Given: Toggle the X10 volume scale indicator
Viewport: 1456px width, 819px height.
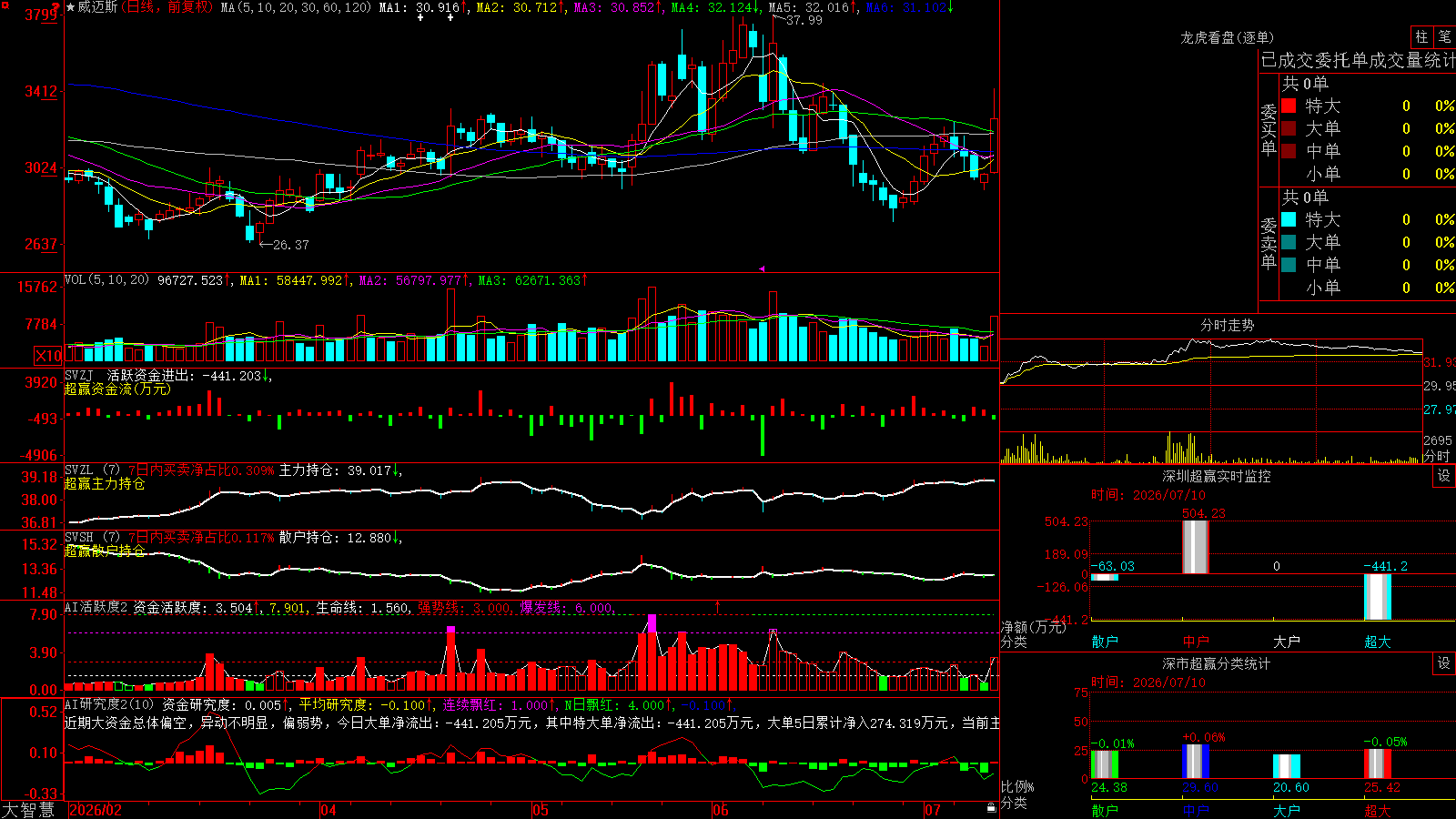Looking at the screenshot, I should click(48, 356).
